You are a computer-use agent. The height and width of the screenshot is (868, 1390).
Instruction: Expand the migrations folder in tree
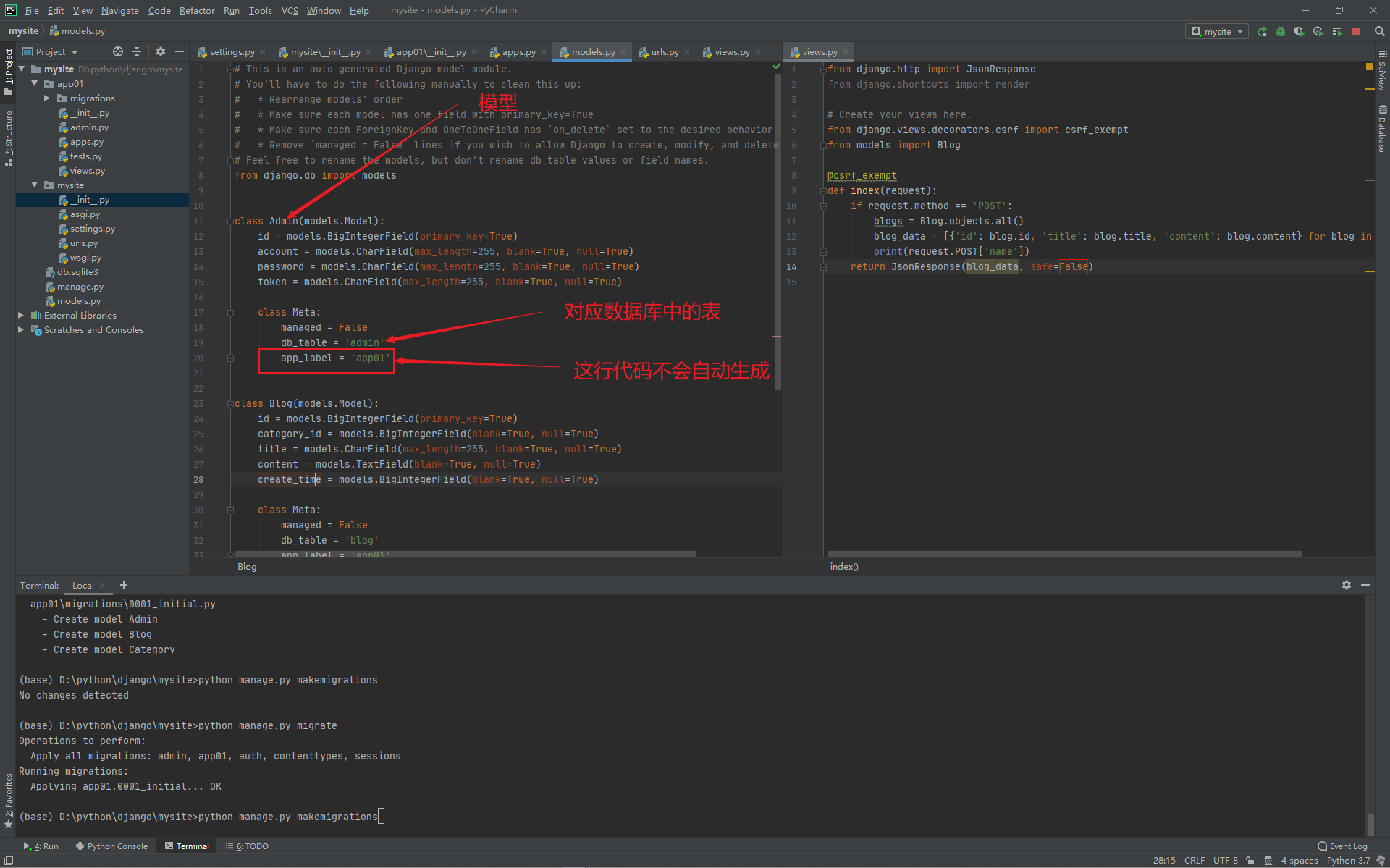(47, 98)
